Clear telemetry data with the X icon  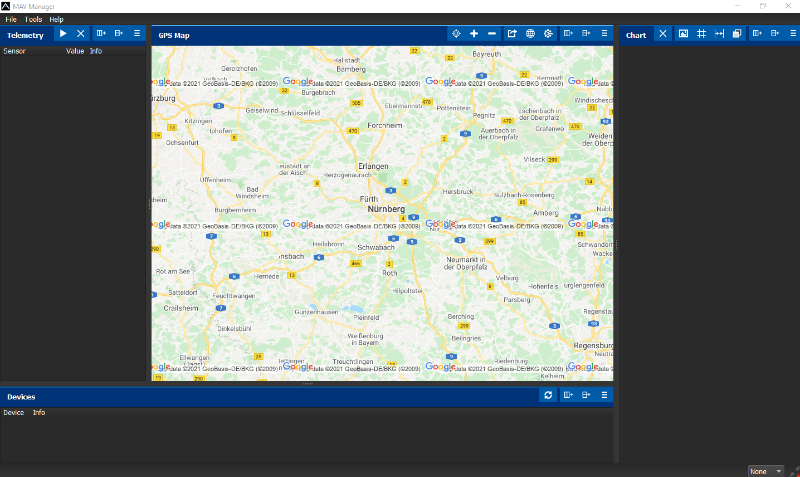pyautogui.click(x=81, y=34)
